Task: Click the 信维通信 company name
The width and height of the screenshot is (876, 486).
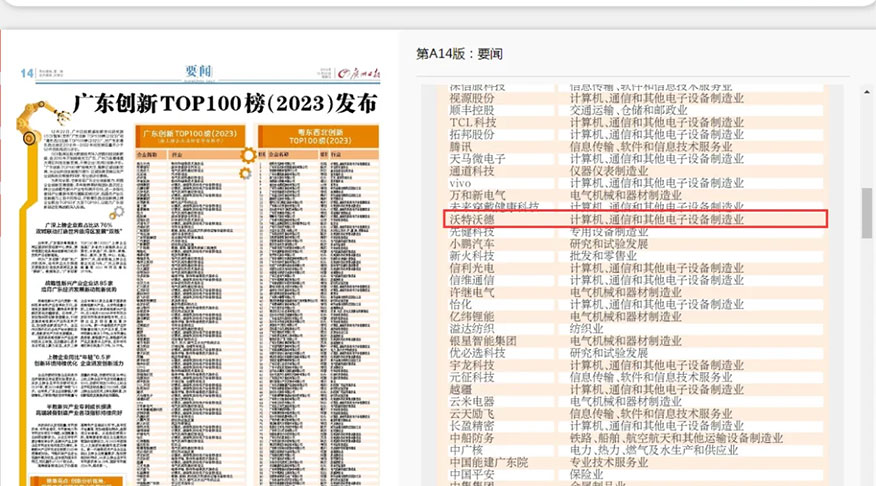Action: point(472,280)
